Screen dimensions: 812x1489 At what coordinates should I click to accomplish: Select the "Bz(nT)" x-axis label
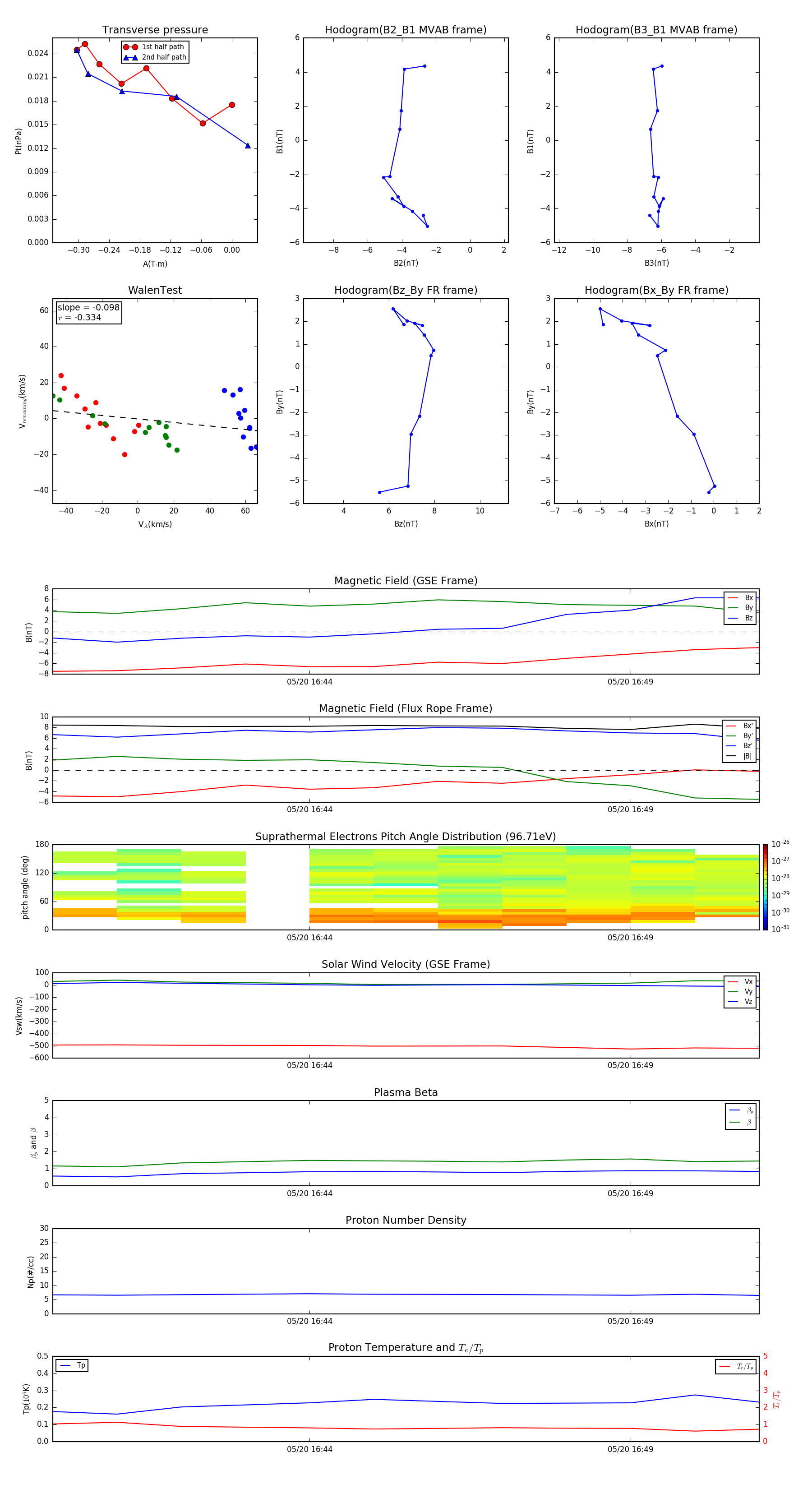(x=406, y=524)
